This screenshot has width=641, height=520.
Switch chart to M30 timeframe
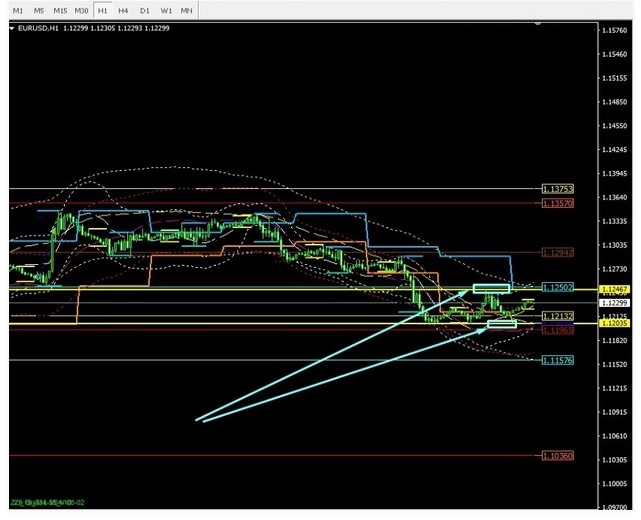(x=82, y=10)
